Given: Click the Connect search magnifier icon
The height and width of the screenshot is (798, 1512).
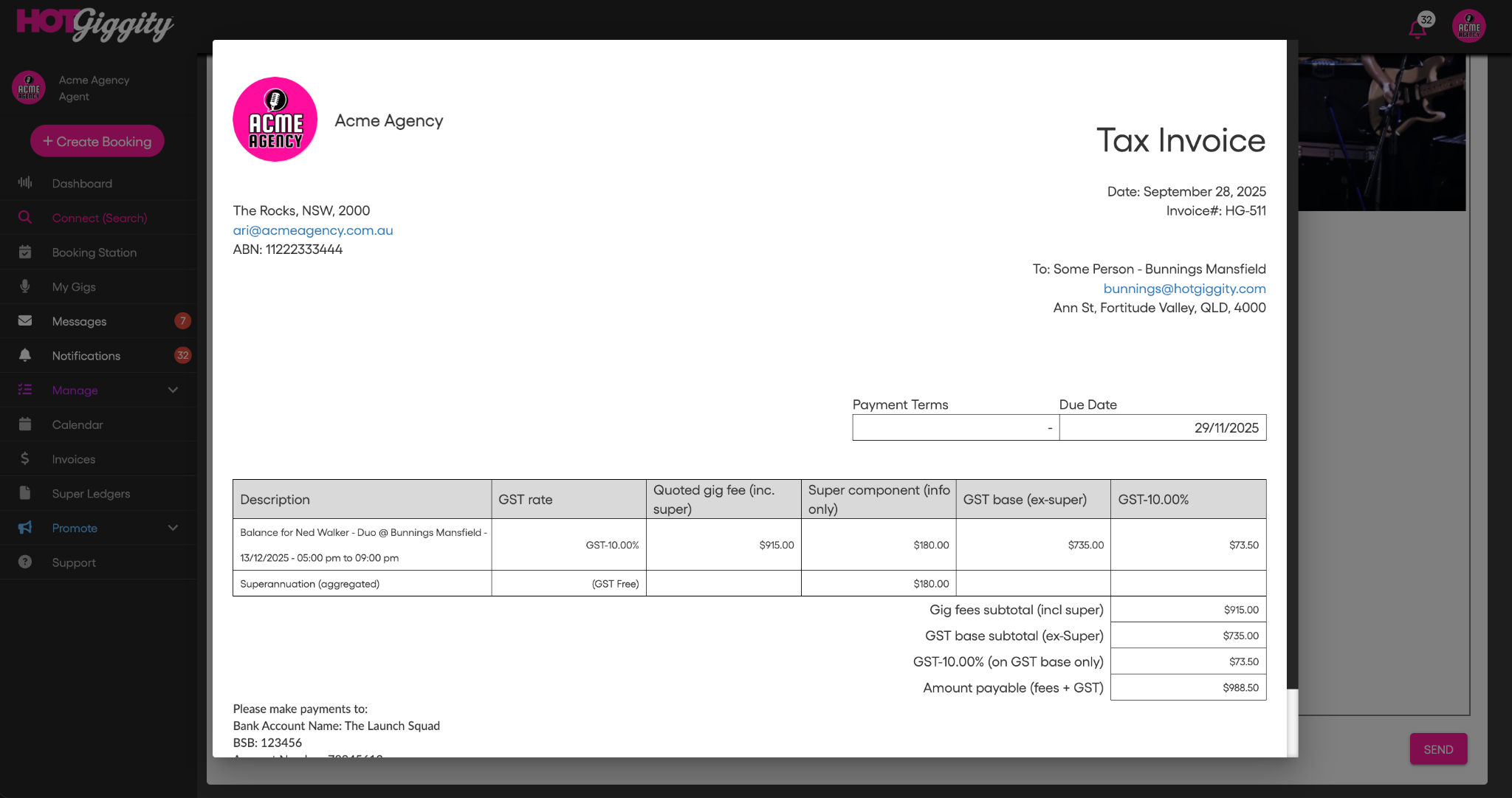Looking at the screenshot, I should coord(25,217).
